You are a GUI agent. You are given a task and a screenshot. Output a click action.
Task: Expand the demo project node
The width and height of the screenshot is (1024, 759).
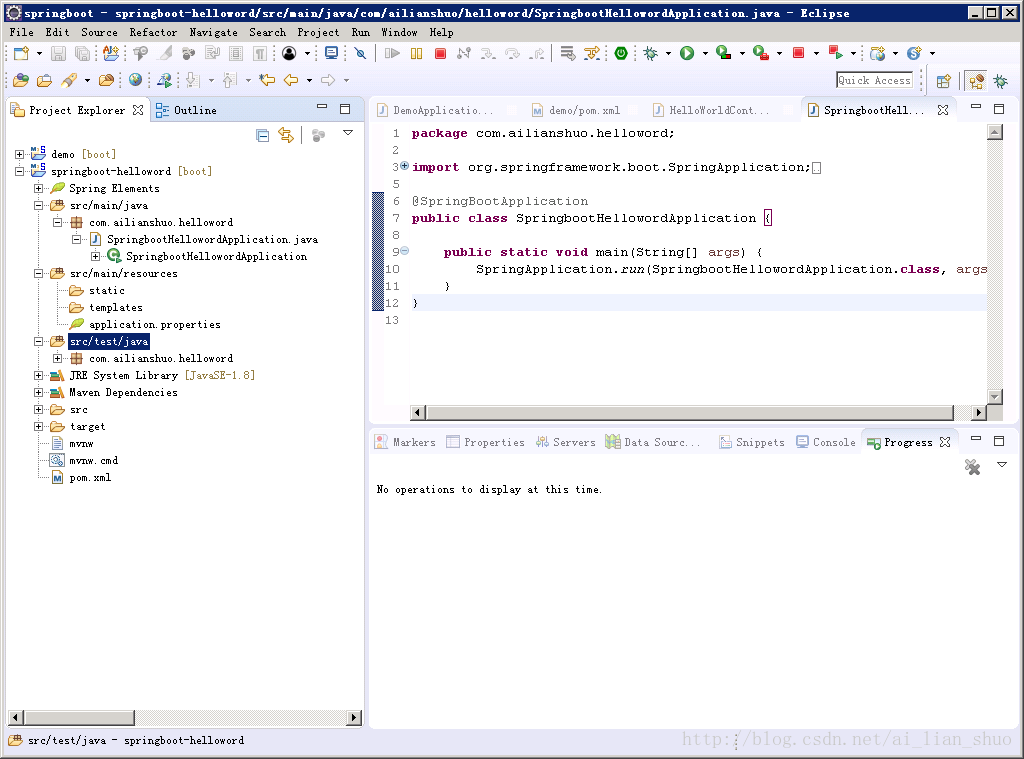click(x=20, y=154)
